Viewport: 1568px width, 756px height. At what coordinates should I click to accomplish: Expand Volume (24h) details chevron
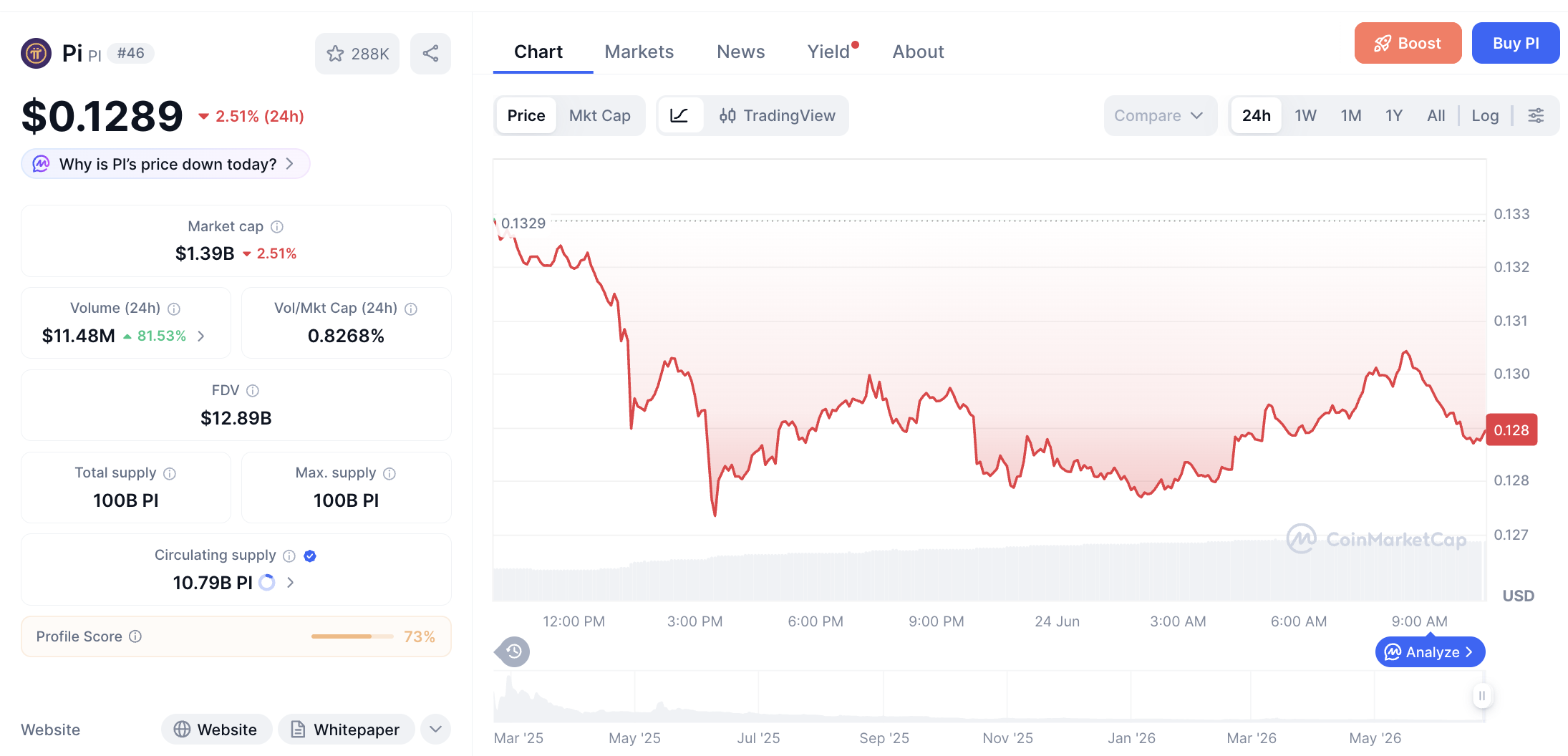(x=201, y=336)
